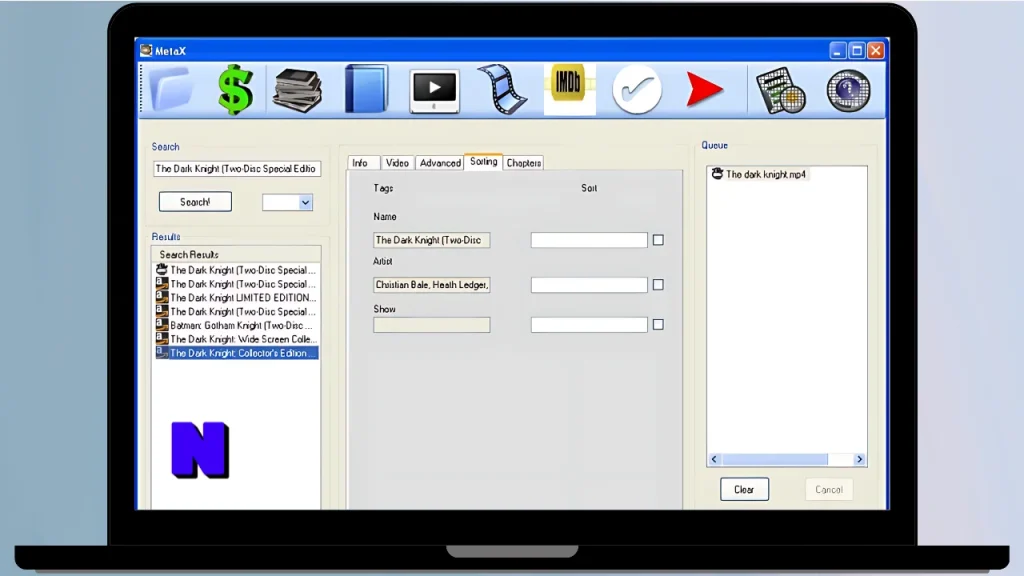Enable the Artist sort checkbox
The width and height of the screenshot is (1024, 576).
(658, 285)
